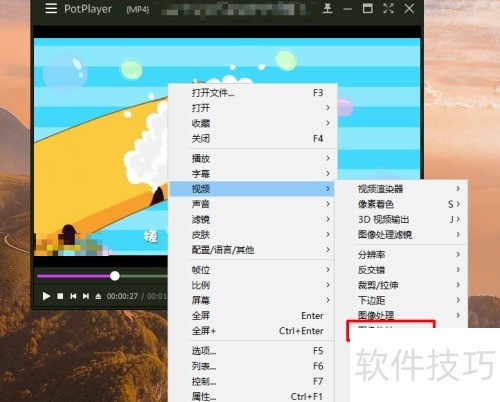Click the (MP4) format label
The height and width of the screenshot is (402, 500).
pos(138,9)
